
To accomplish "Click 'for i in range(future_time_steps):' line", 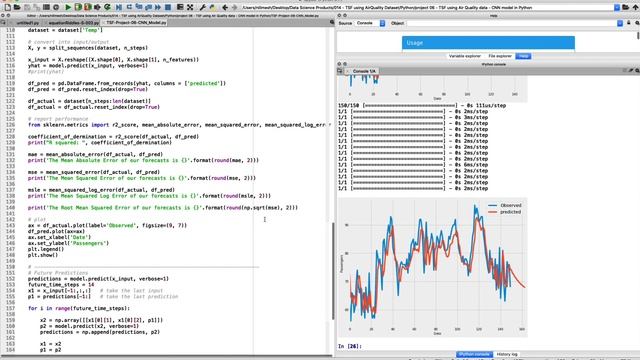I will [x=79, y=308].
